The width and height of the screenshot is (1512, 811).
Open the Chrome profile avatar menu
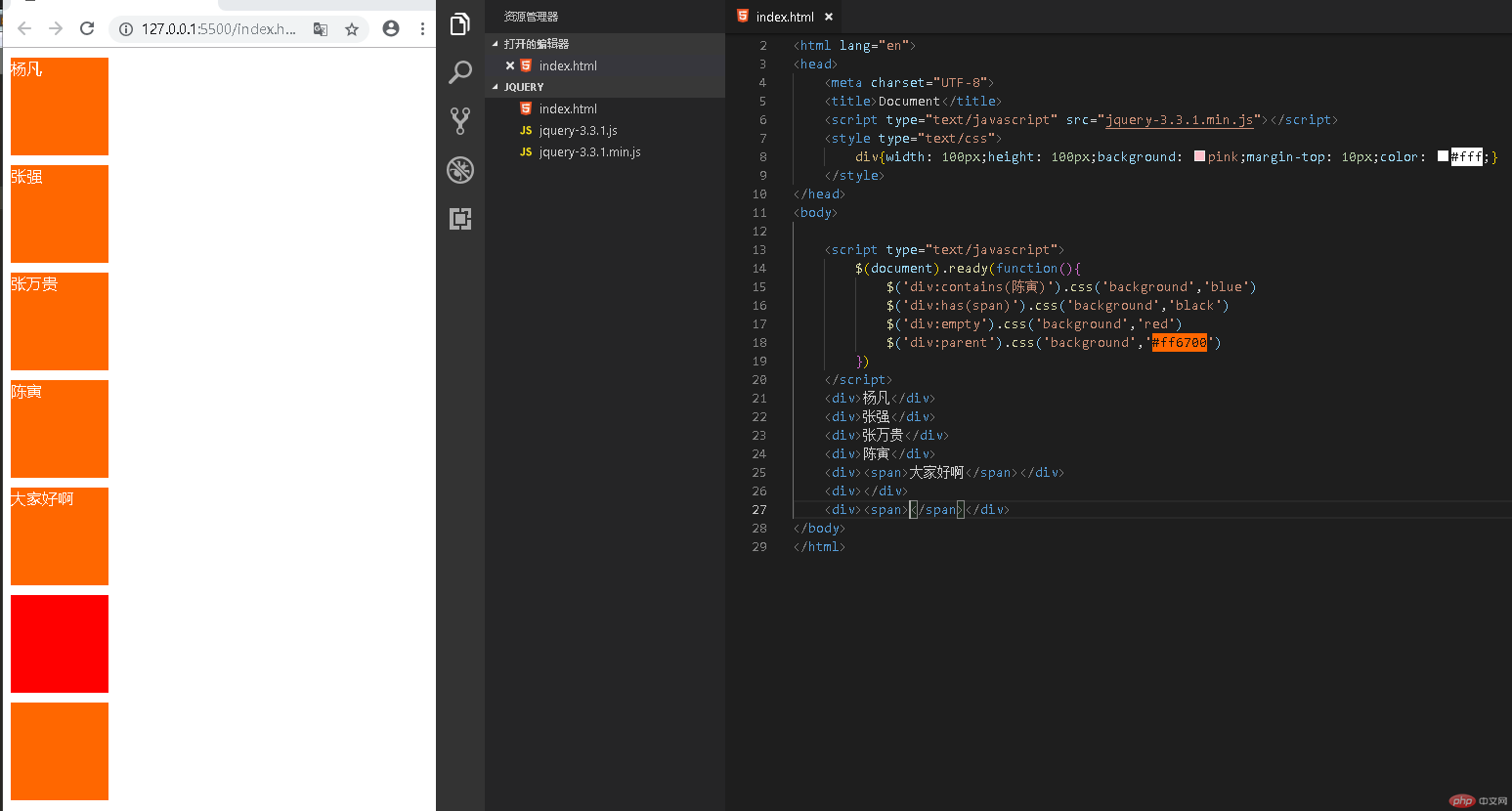pos(391,28)
